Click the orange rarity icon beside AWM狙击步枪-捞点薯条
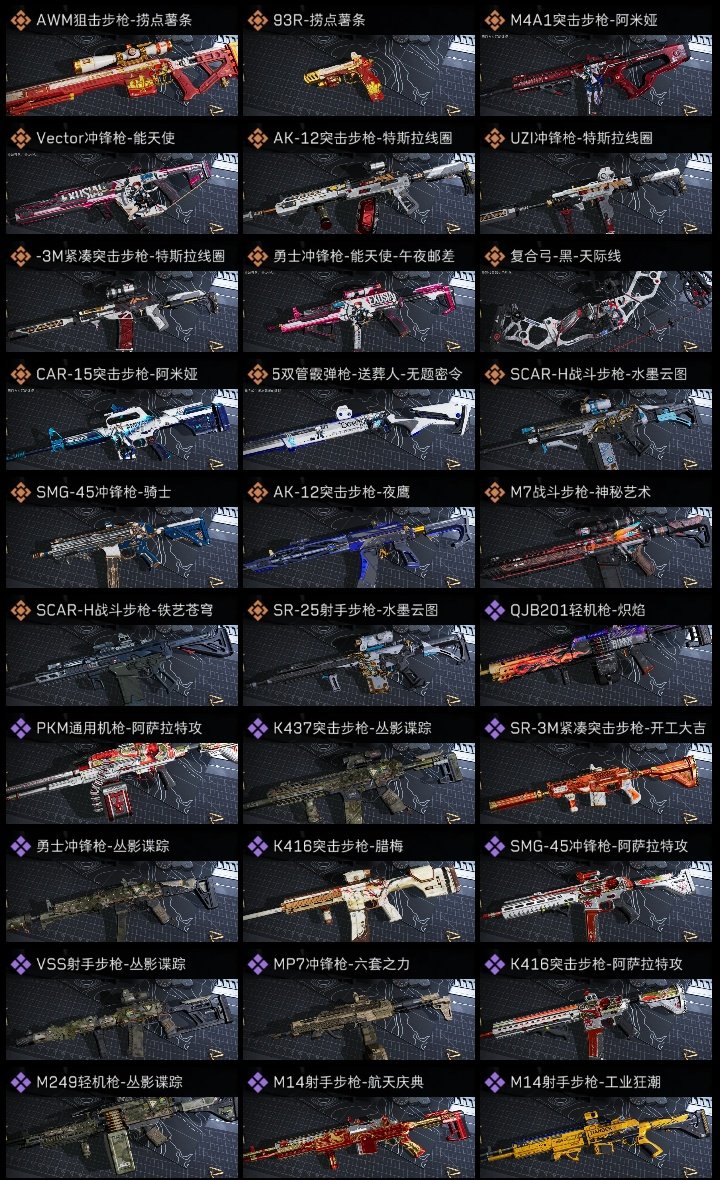 point(20,20)
